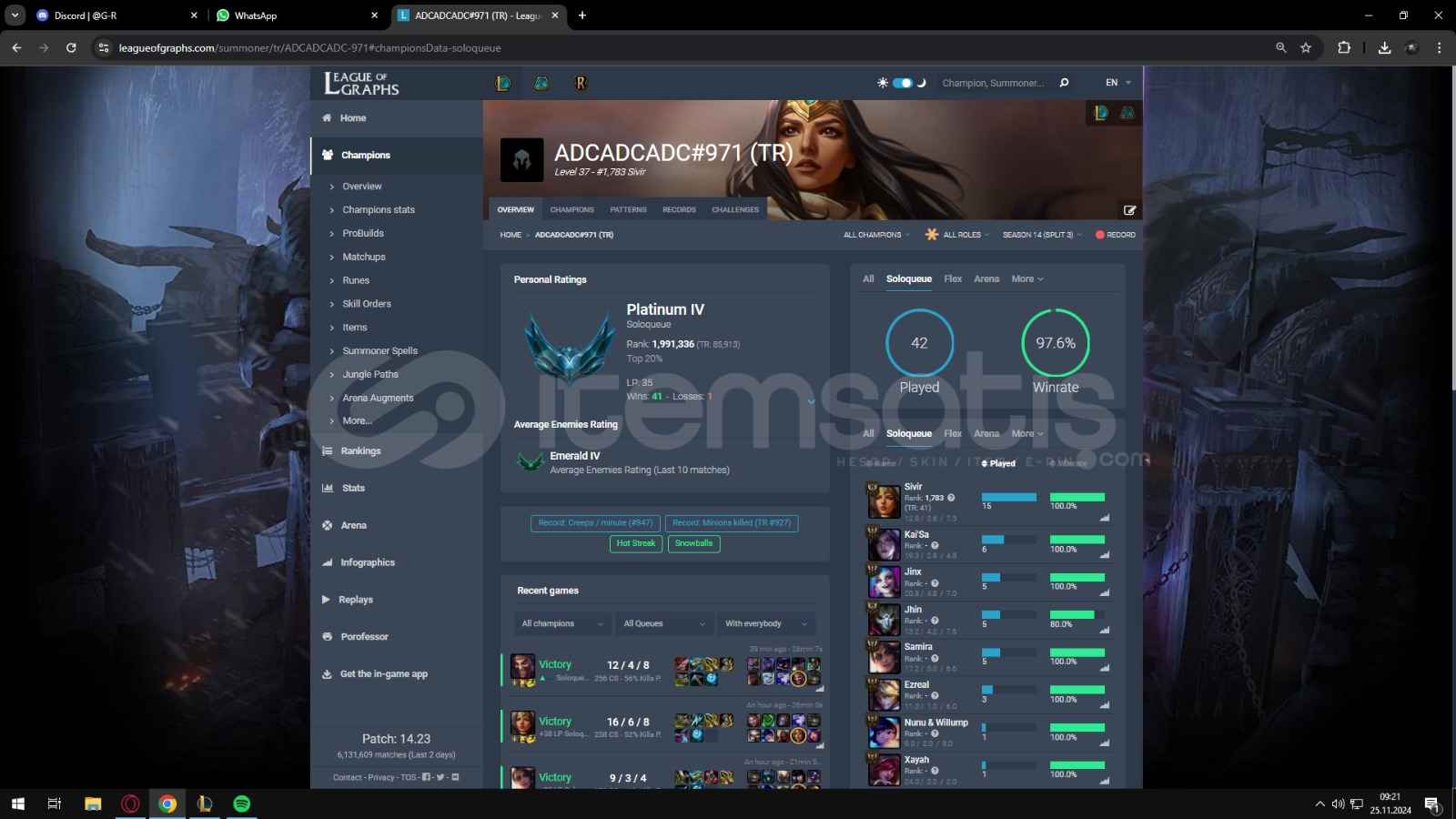Click the search magnifier icon
Viewport: 1456px width, 819px height.
(1064, 83)
